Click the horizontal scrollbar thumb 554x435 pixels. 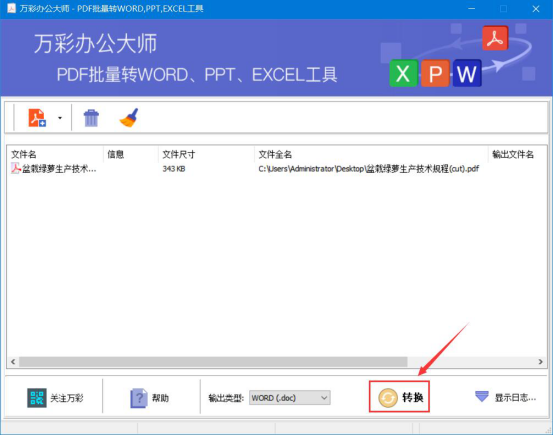pos(213,361)
